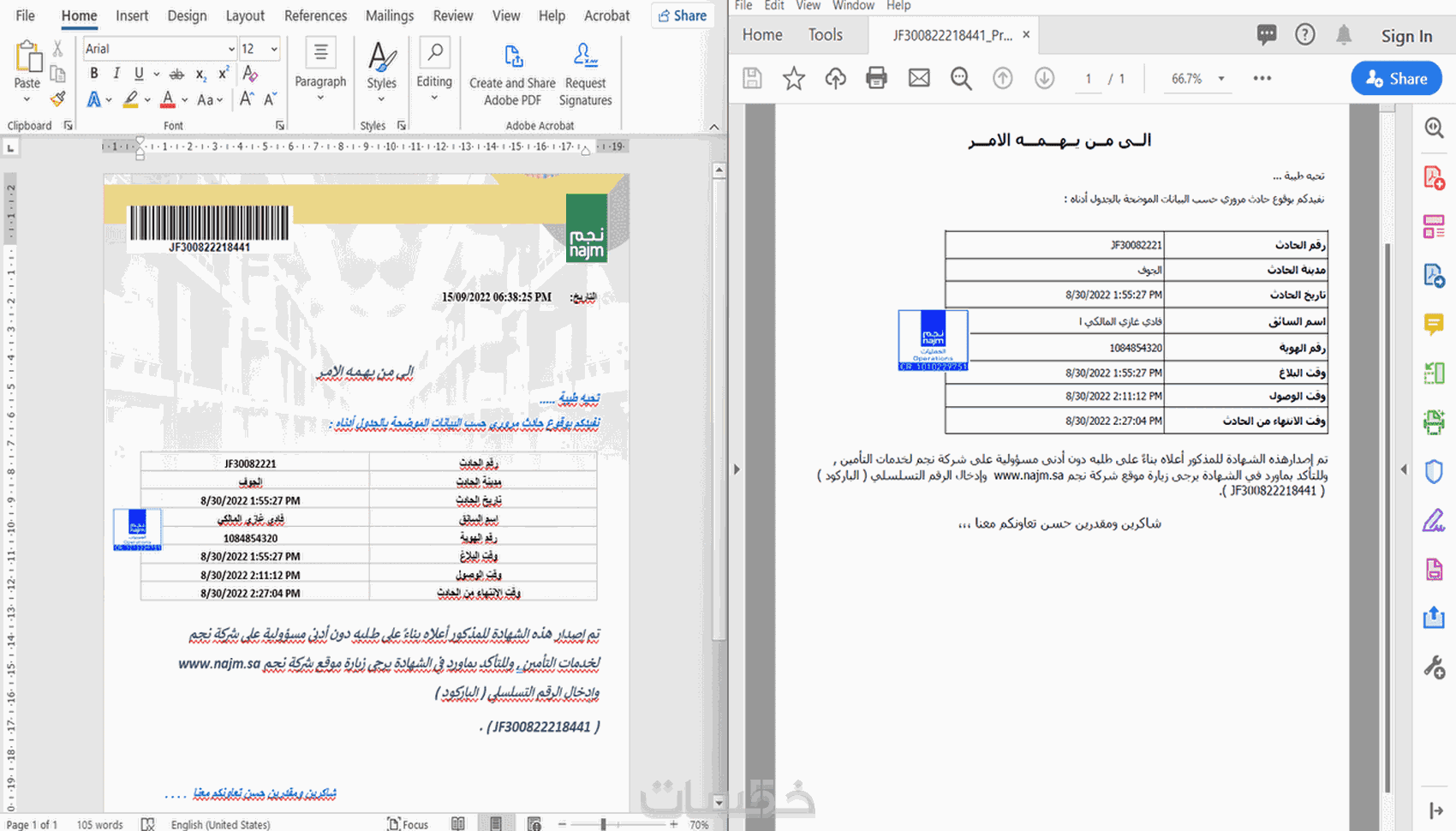Viewport: 1456px width, 831px height.
Task: Click the Copy icon in Word's Clipboard group
Action: 57,74
